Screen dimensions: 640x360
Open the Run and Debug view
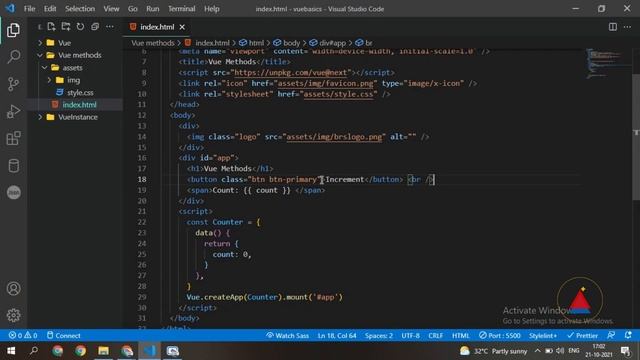(x=13, y=111)
